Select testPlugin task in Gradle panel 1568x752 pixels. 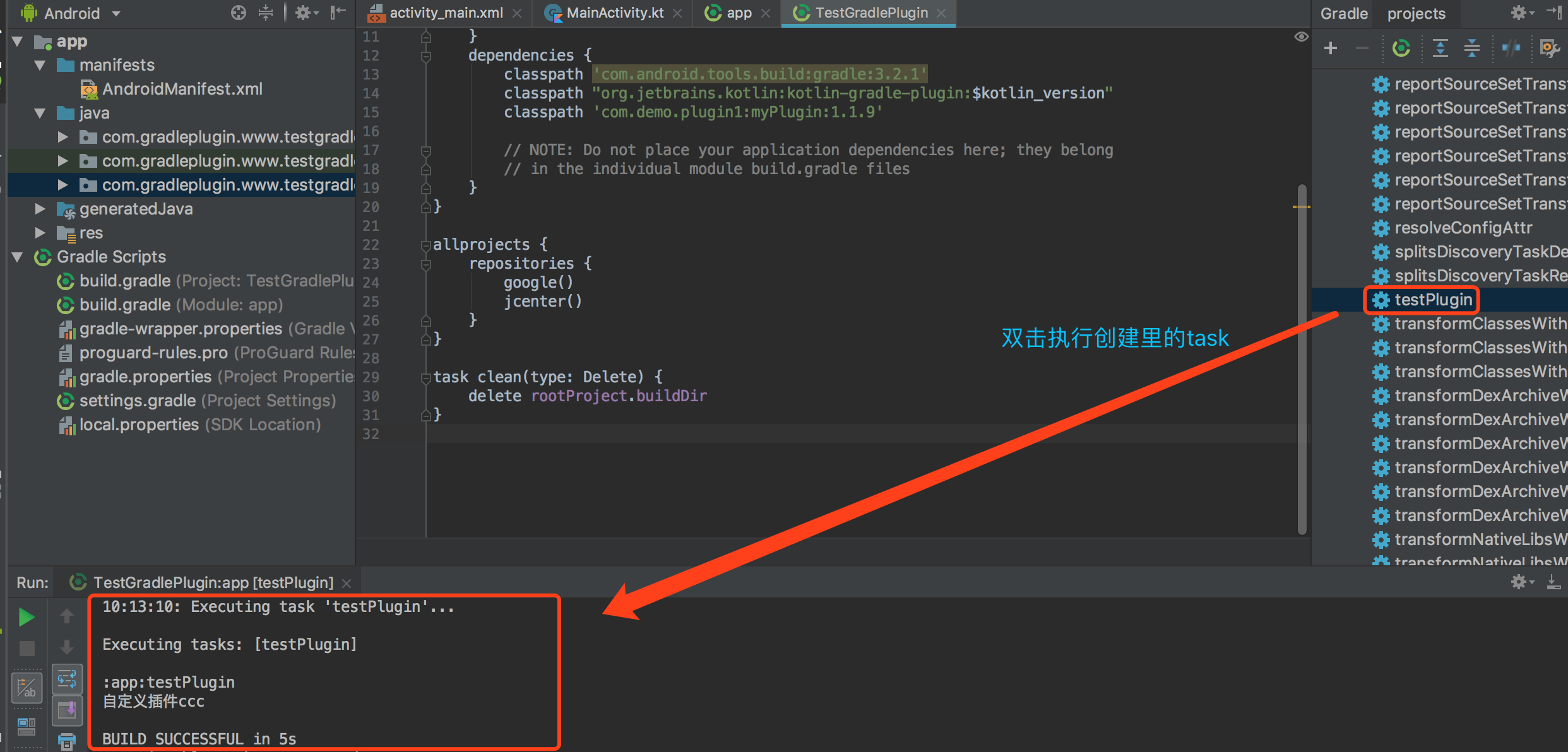tap(1433, 300)
